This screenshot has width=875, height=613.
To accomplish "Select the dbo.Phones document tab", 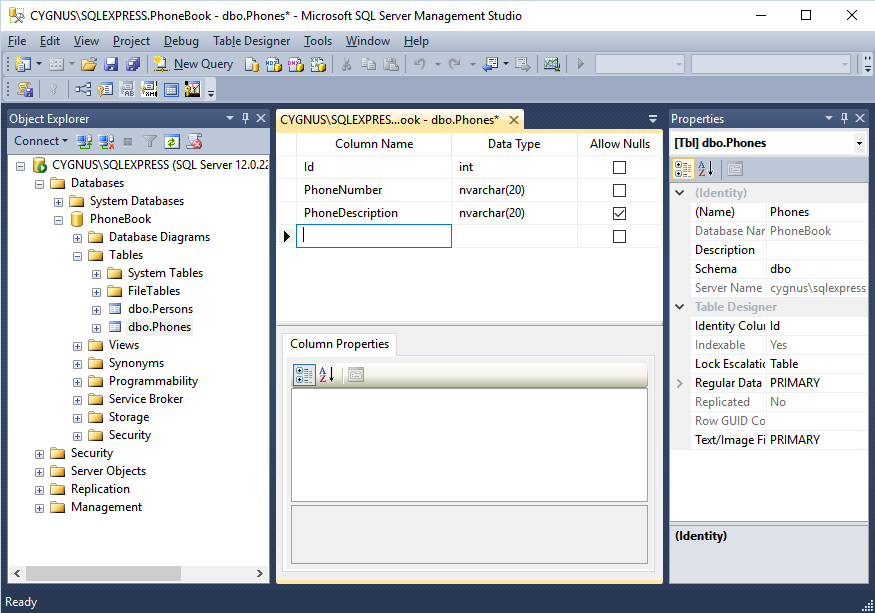I will [x=390, y=119].
